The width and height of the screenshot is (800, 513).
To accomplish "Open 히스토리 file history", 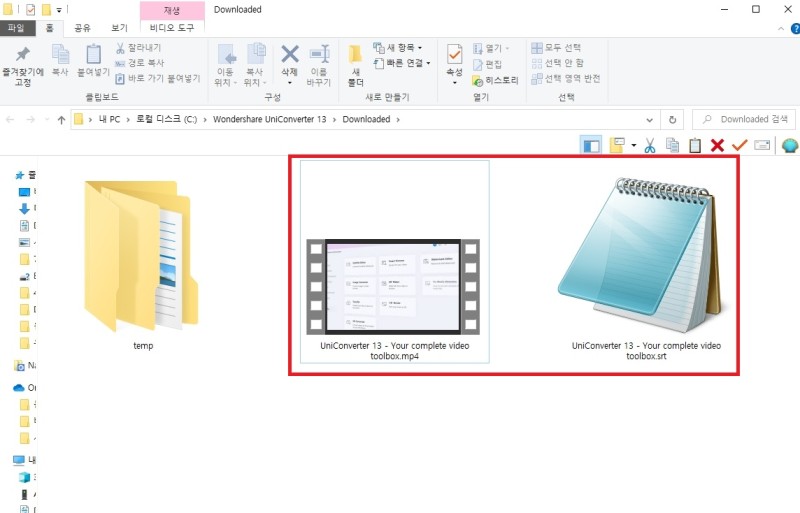I will (495, 80).
